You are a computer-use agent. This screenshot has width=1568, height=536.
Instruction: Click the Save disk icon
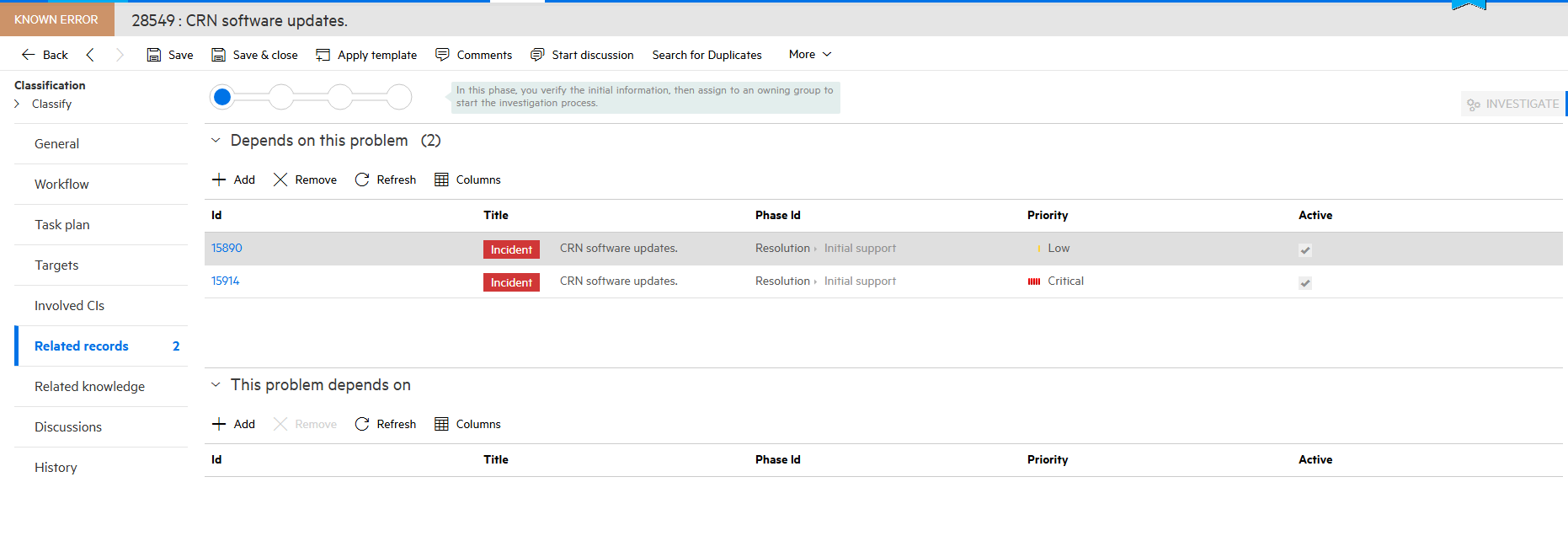pos(154,55)
